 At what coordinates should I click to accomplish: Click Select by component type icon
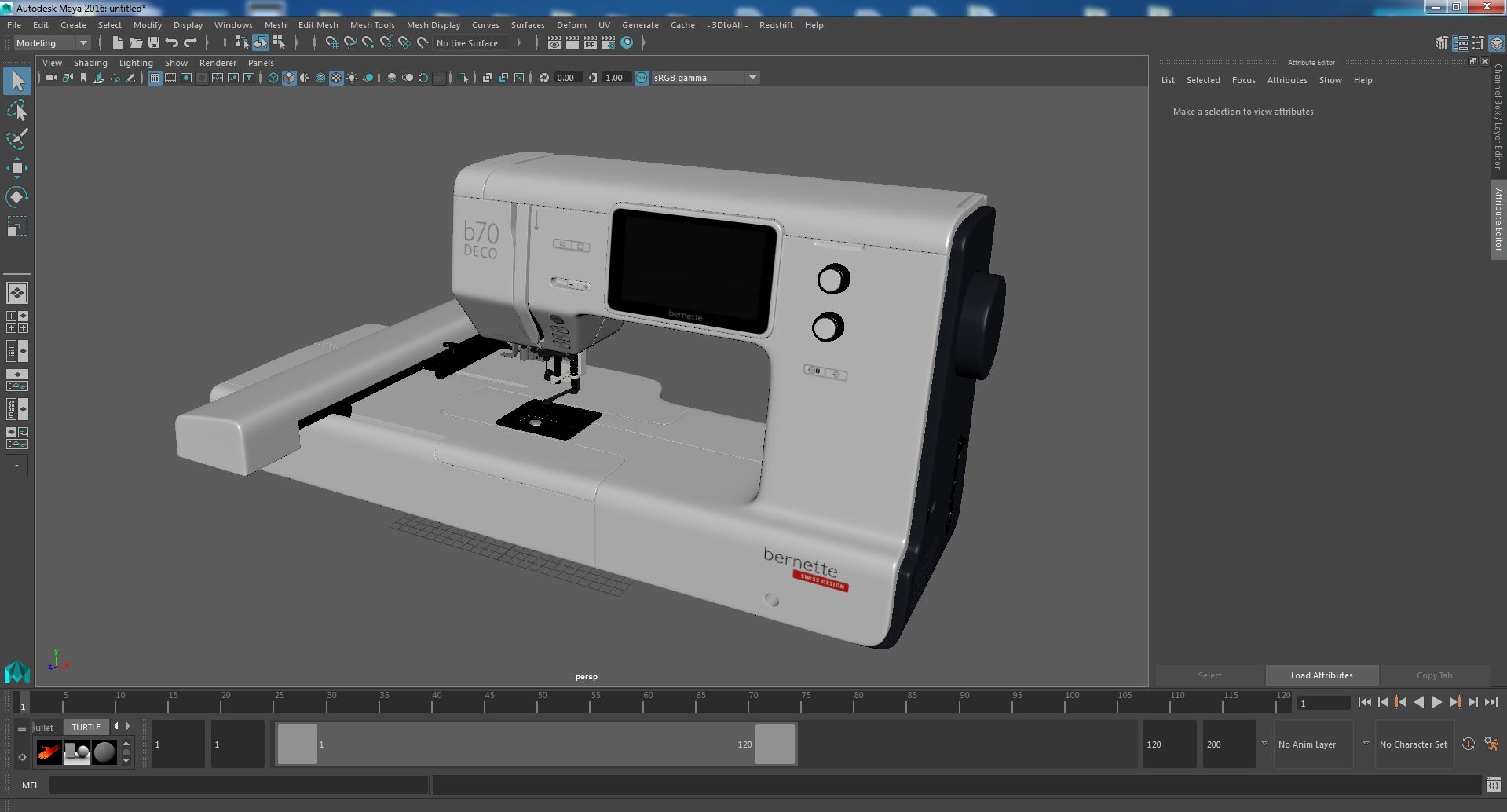[x=279, y=42]
